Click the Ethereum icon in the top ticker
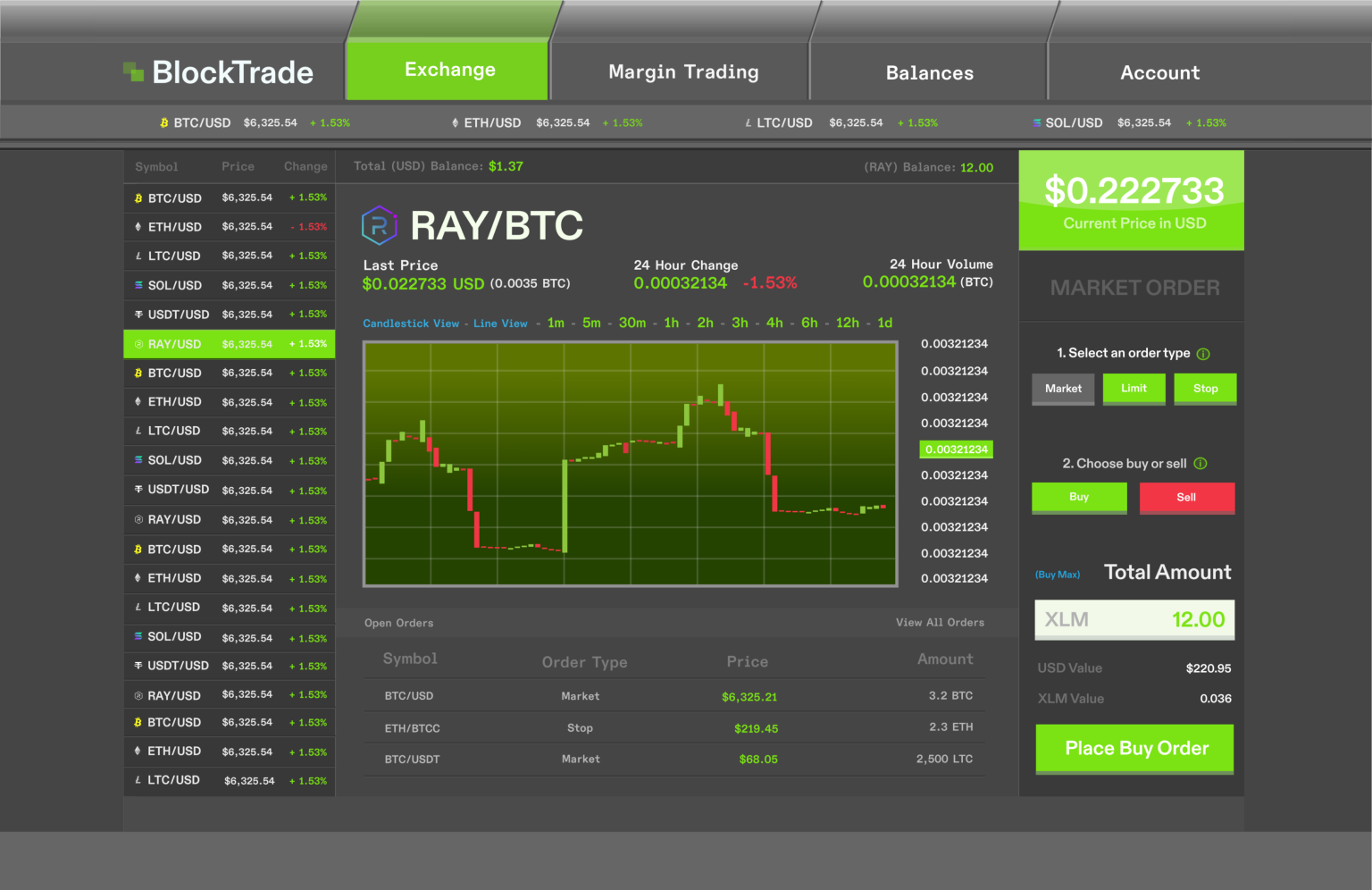 point(456,123)
